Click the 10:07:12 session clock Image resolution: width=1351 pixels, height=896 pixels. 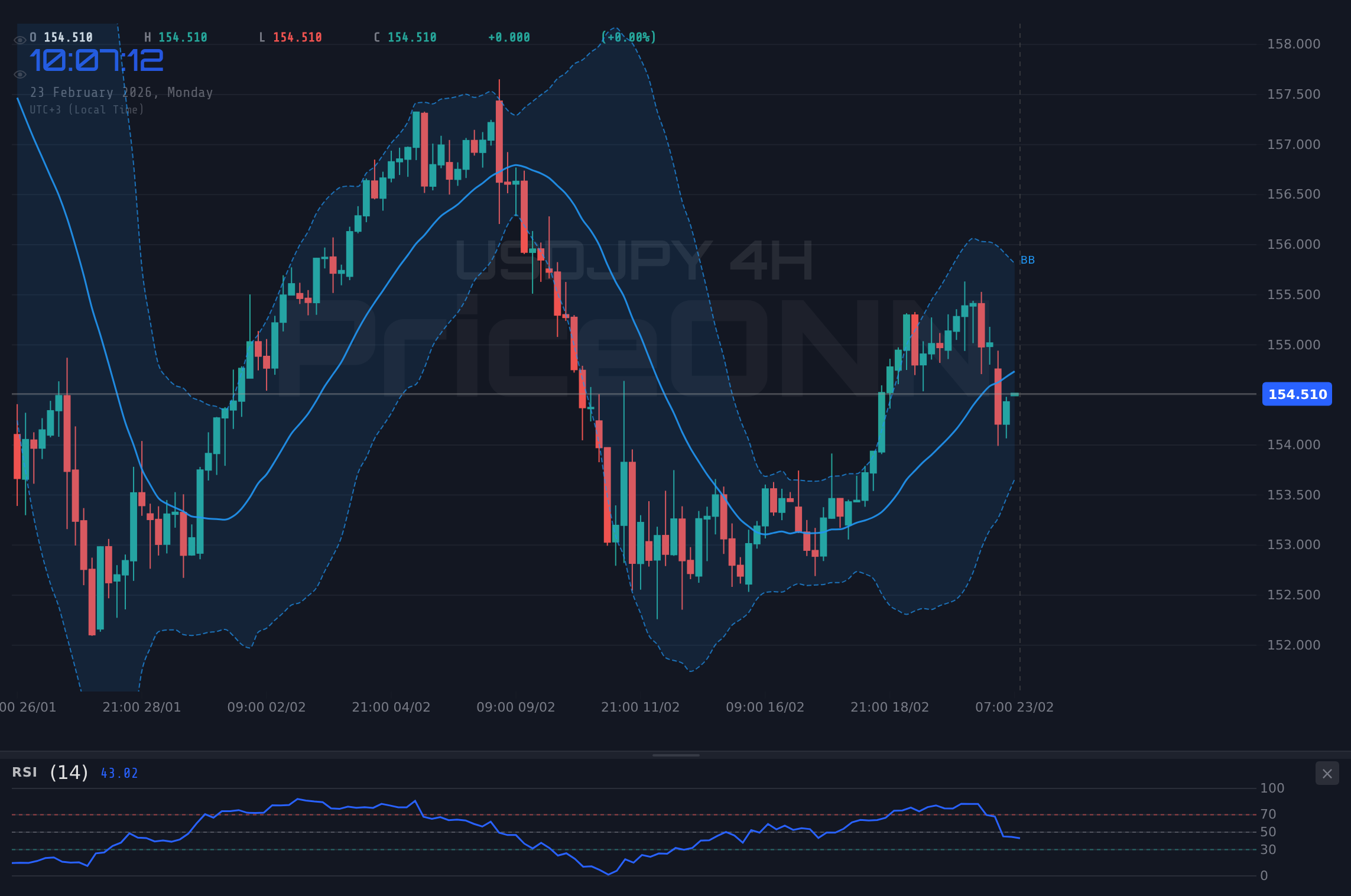click(98, 59)
